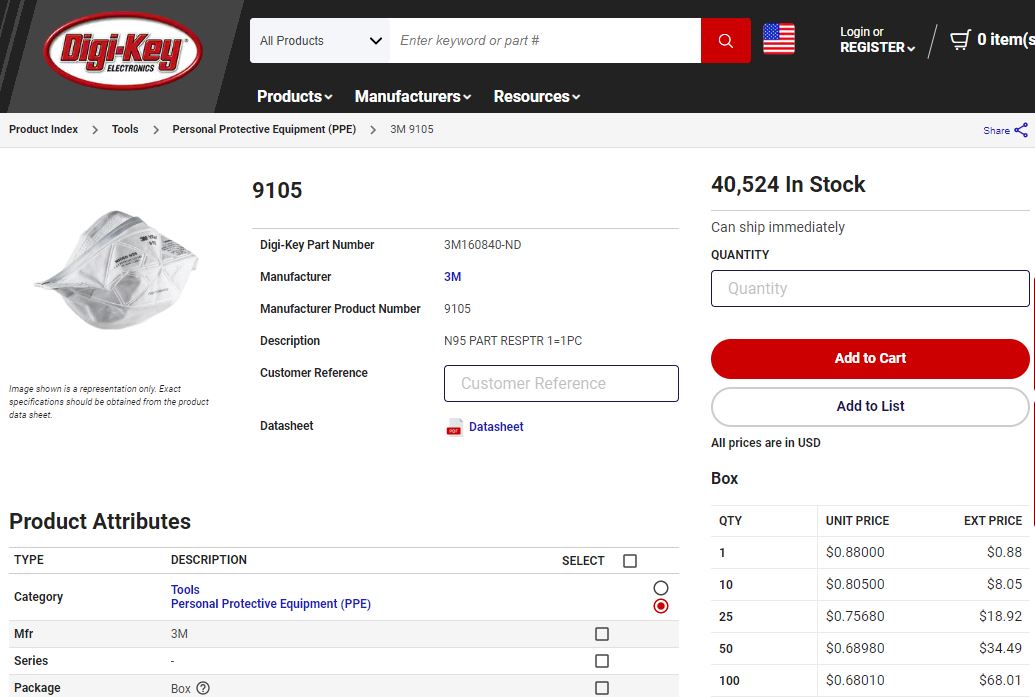Check the Mfr 3M checkbox
This screenshot has width=1035, height=697.
[x=602, y=634]
